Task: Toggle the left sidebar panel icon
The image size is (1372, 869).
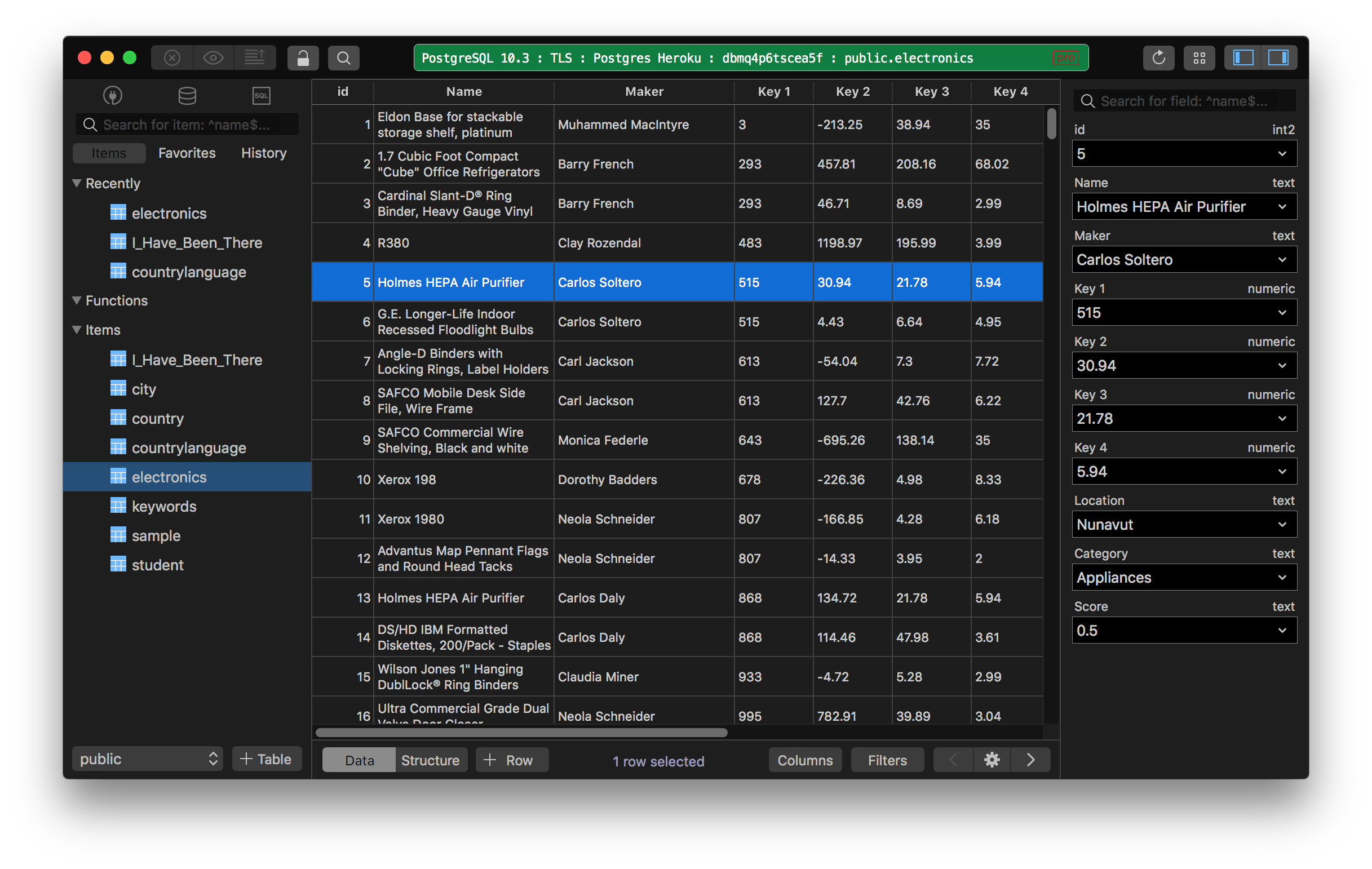Action: pos(1244,57)
